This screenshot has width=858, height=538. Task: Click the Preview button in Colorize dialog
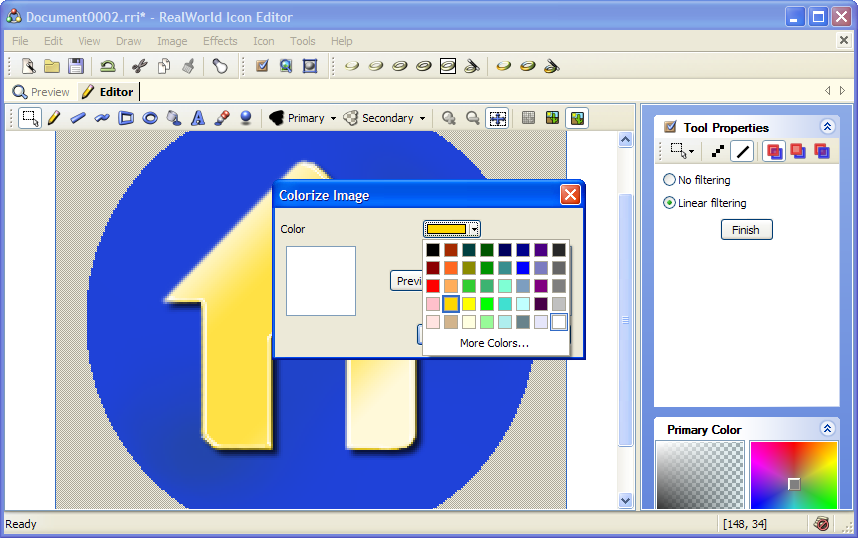point(407,281)
